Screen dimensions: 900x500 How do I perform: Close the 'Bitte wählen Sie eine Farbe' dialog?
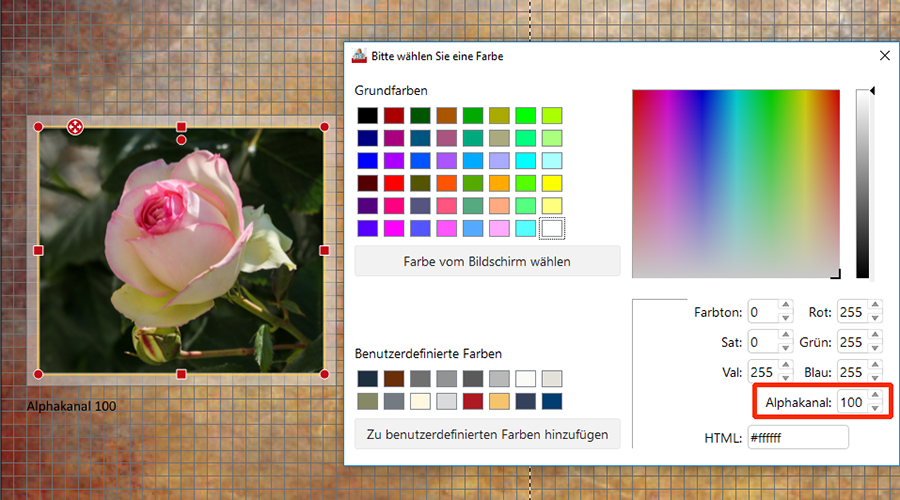coord(883,57)
